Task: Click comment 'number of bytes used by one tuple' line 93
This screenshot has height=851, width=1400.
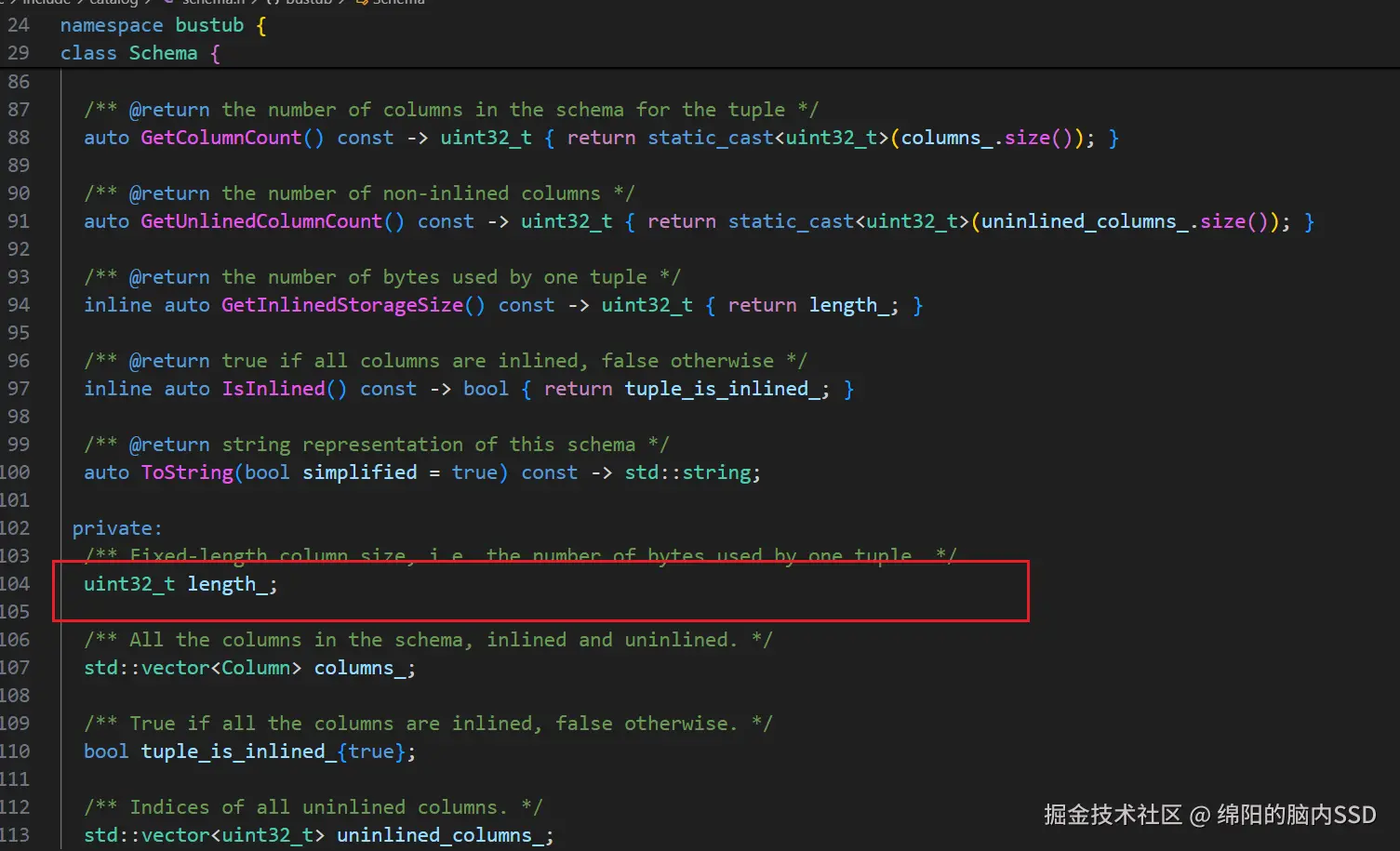Action: (x=458, y=277)
